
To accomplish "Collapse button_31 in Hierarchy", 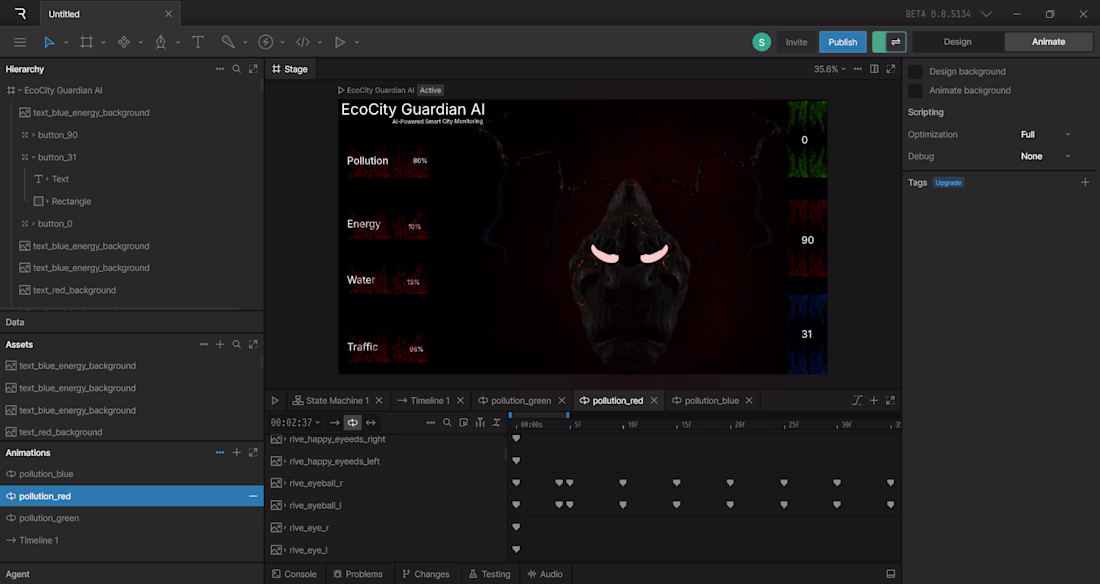I will pos(33,157).
